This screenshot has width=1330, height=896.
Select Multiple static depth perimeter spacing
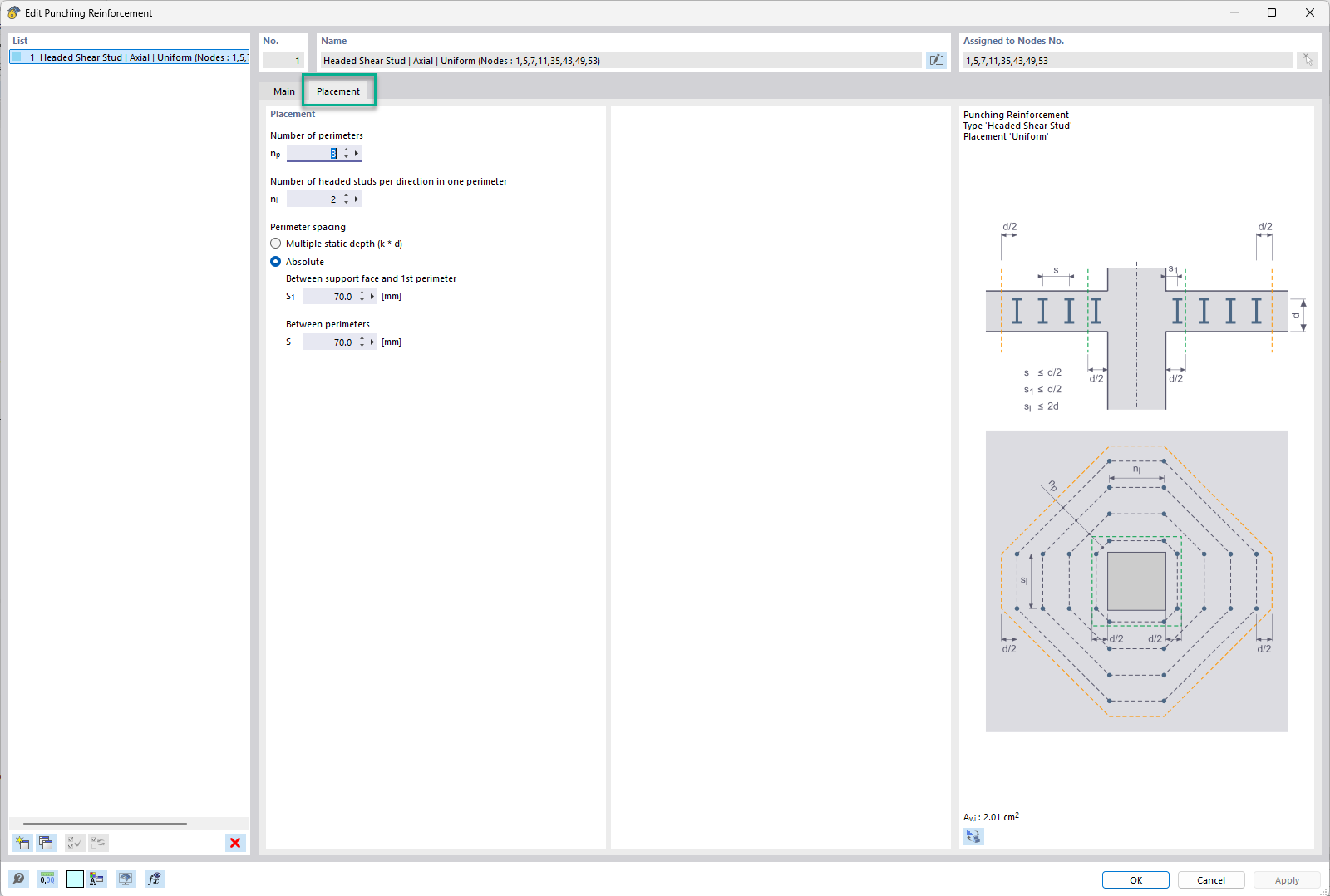pos(275,243)
